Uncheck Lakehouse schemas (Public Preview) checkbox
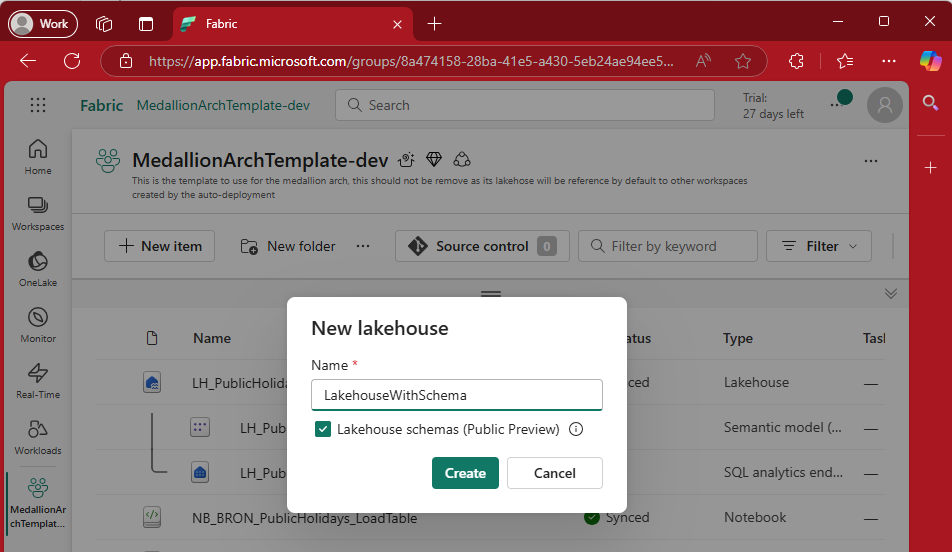Screen dimensions: 952x552 click(x=323, y=429)
